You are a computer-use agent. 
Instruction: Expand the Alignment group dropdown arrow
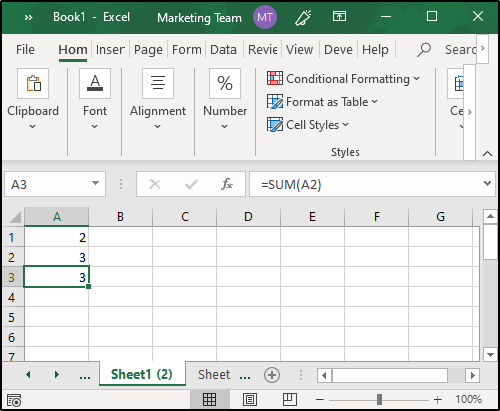[x=157, y=126]
